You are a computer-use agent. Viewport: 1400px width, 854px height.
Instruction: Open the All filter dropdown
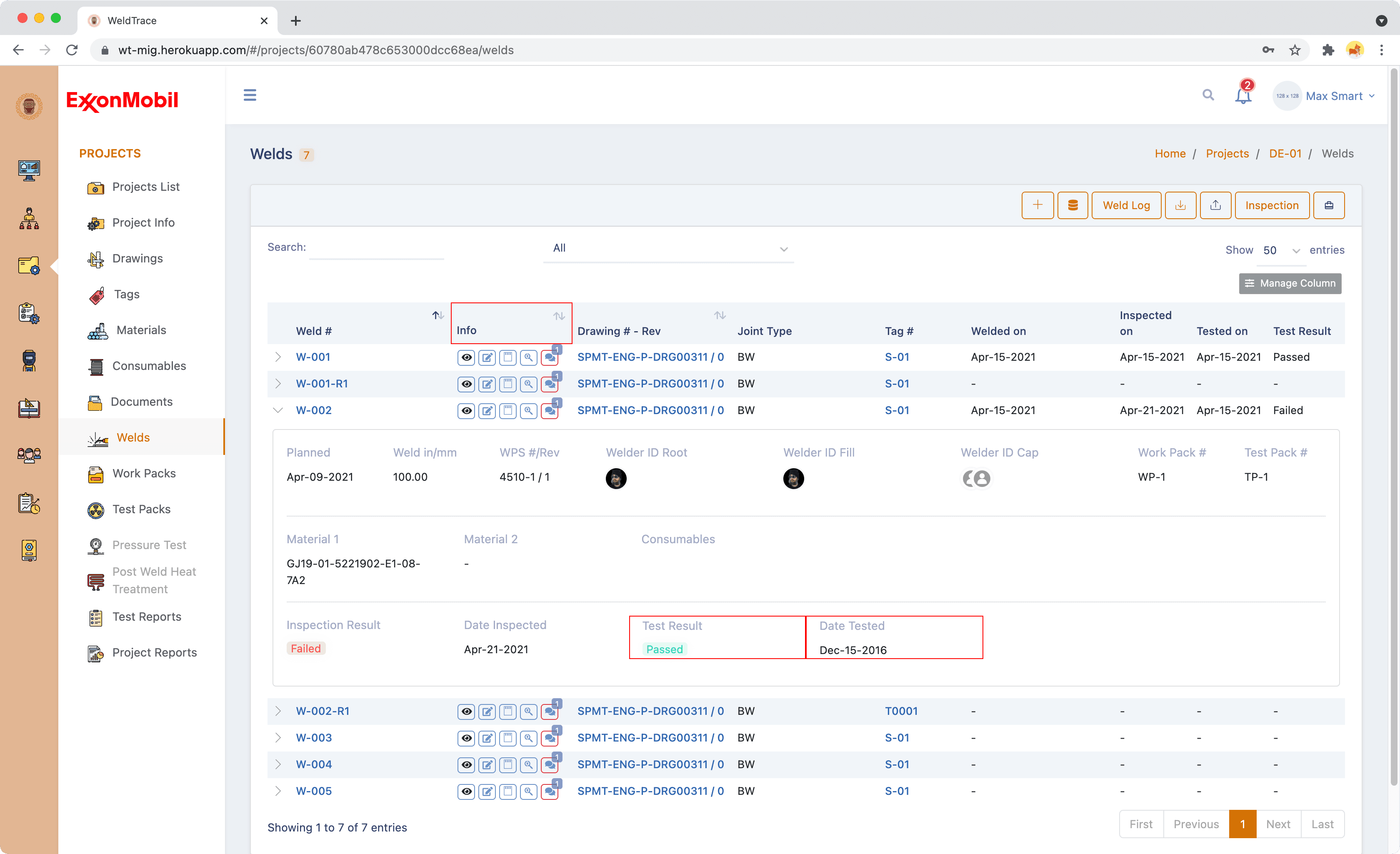[668, 248]
